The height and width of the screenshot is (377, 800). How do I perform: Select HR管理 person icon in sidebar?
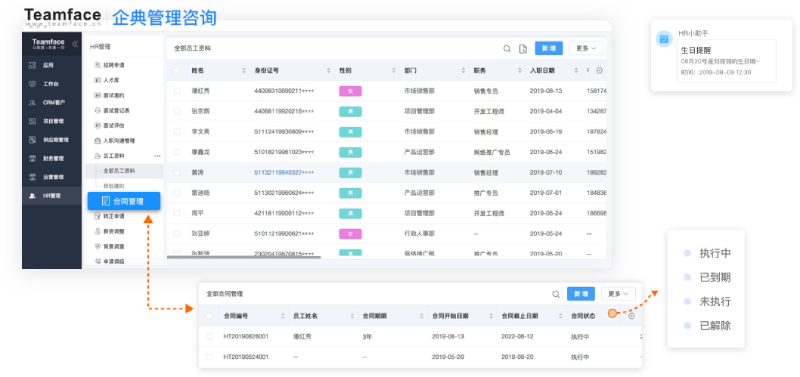tap(33, 195)
